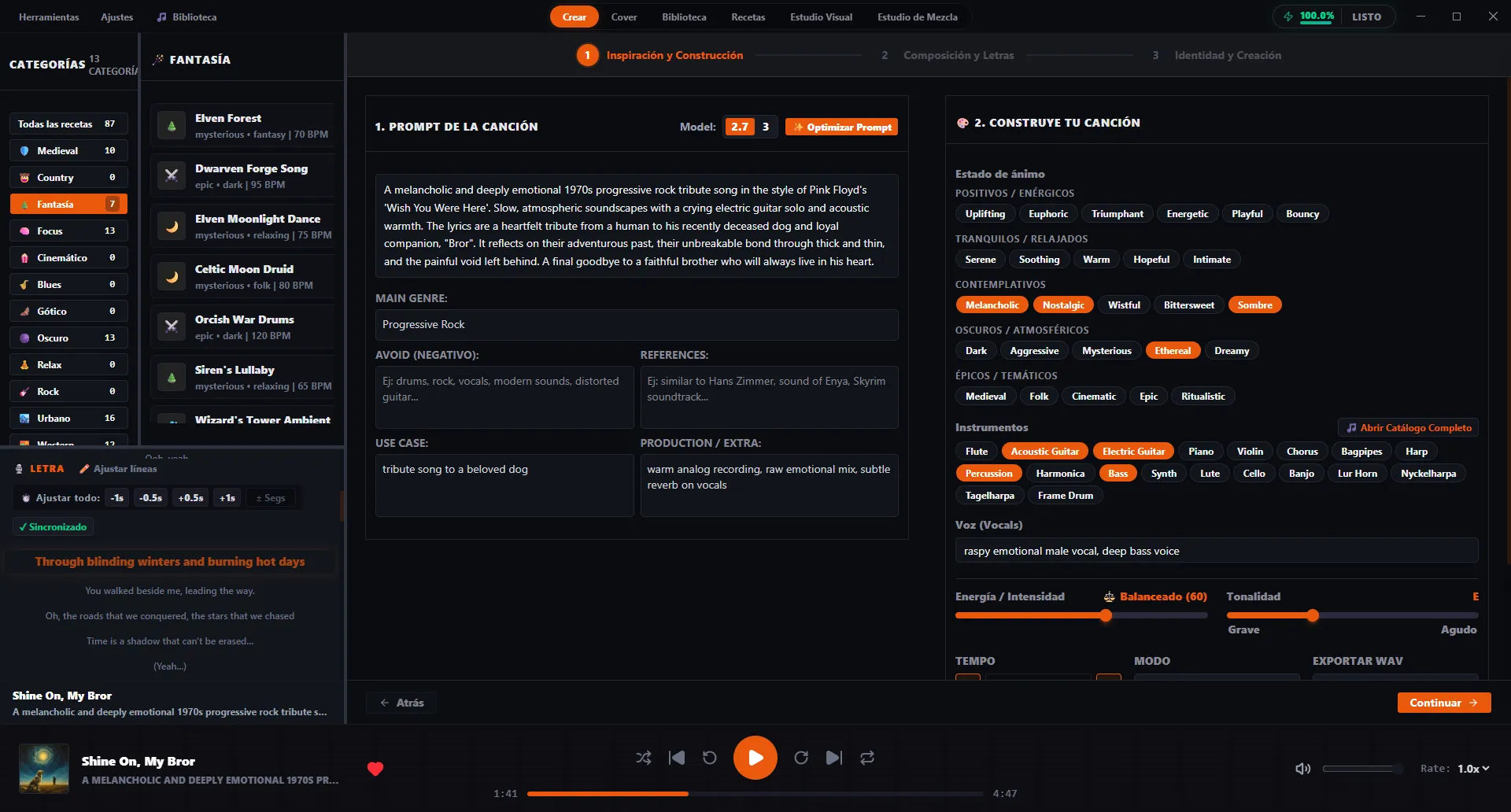The width and height of the screenshot is (1511, 812).
Task: Skip to next track
Action: pos(834,758)
